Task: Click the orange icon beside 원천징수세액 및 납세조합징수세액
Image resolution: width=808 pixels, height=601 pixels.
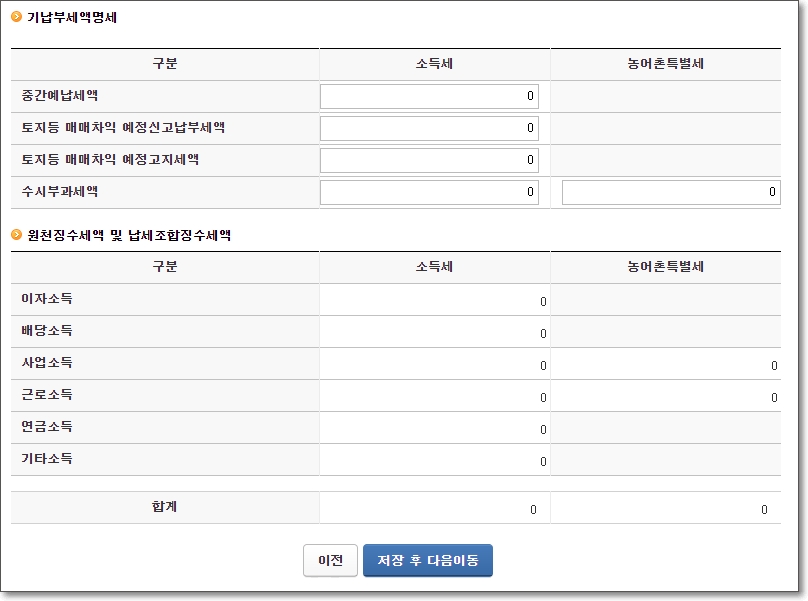Action: tap(16, 235)
